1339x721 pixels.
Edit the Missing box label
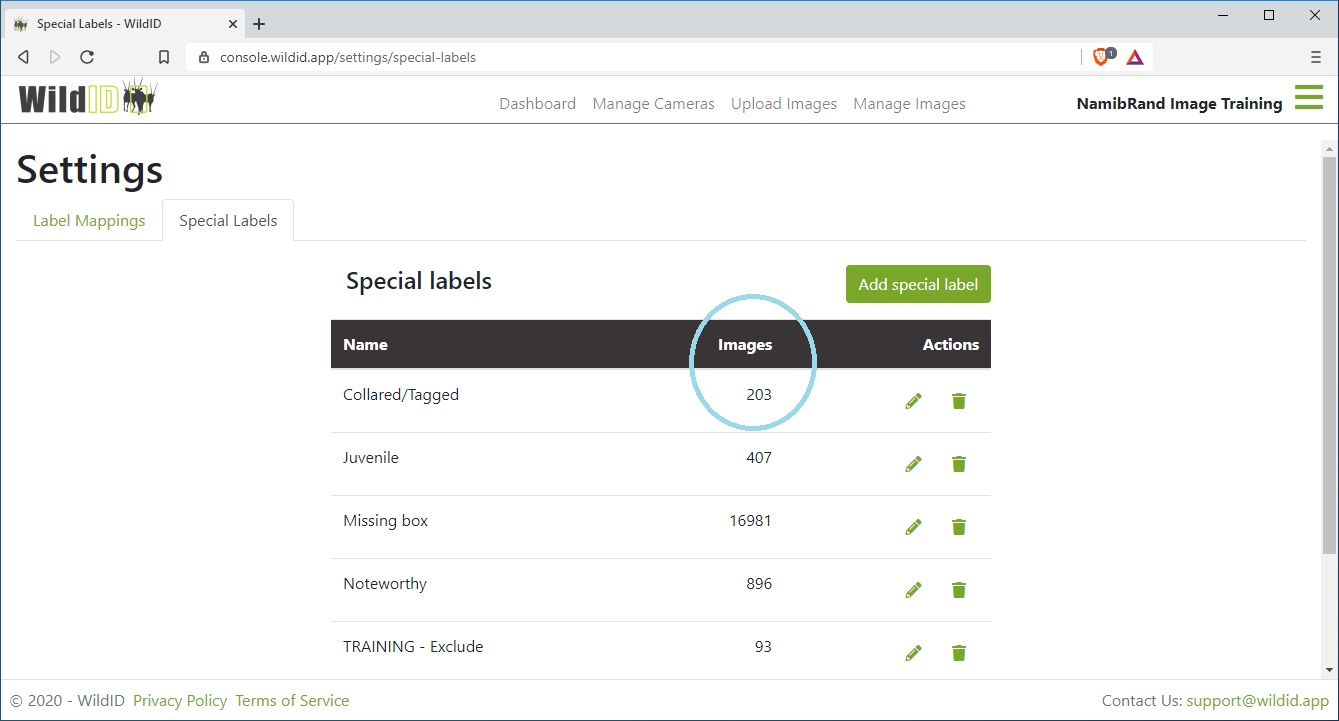[x=913, y=527]
